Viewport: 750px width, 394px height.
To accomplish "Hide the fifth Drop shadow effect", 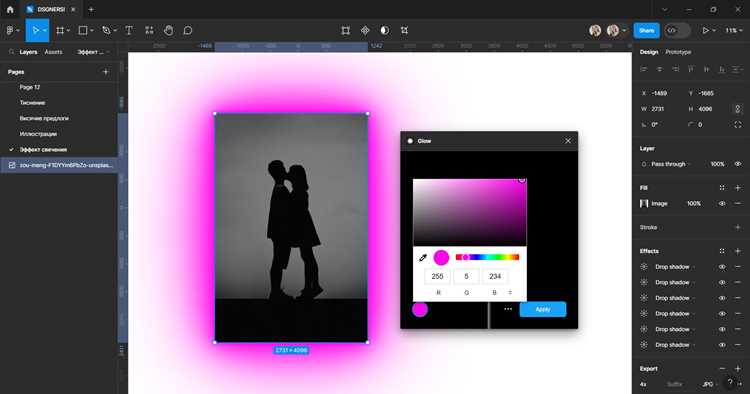I will click(x=722, y=329).
